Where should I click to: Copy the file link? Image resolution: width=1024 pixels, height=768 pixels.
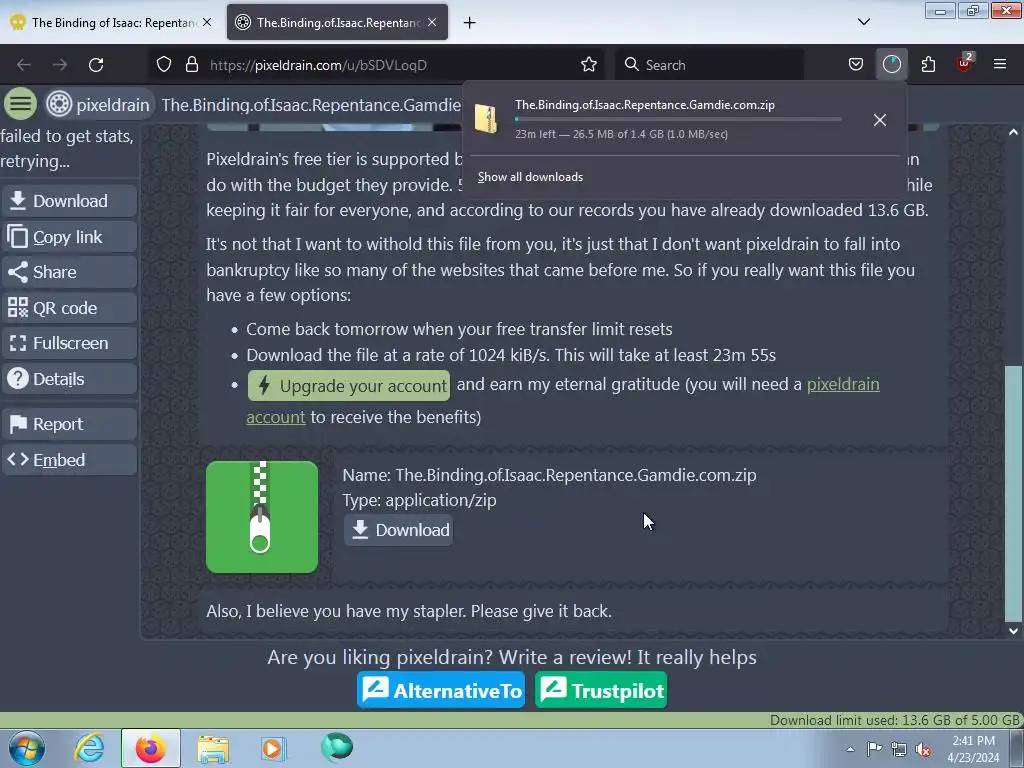[x=69, y=237]
